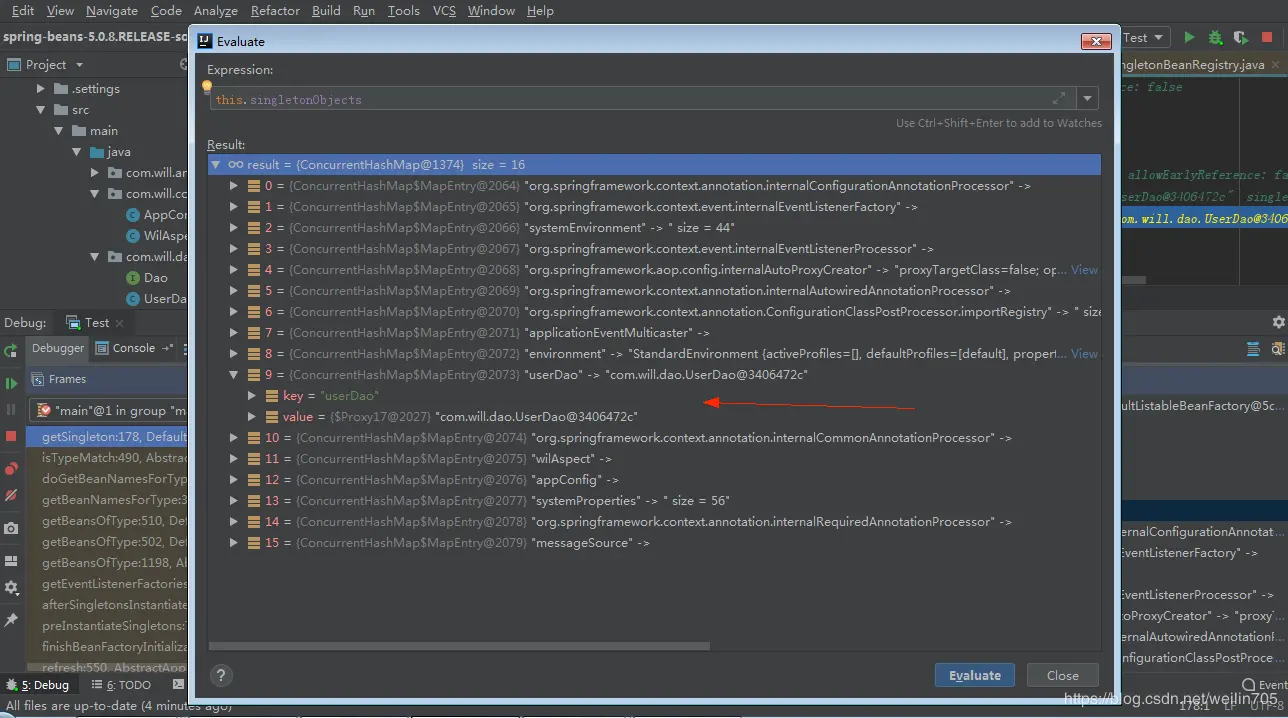
Task: Select entry 12 appConfig row
Action: click(x=655, y=479)
